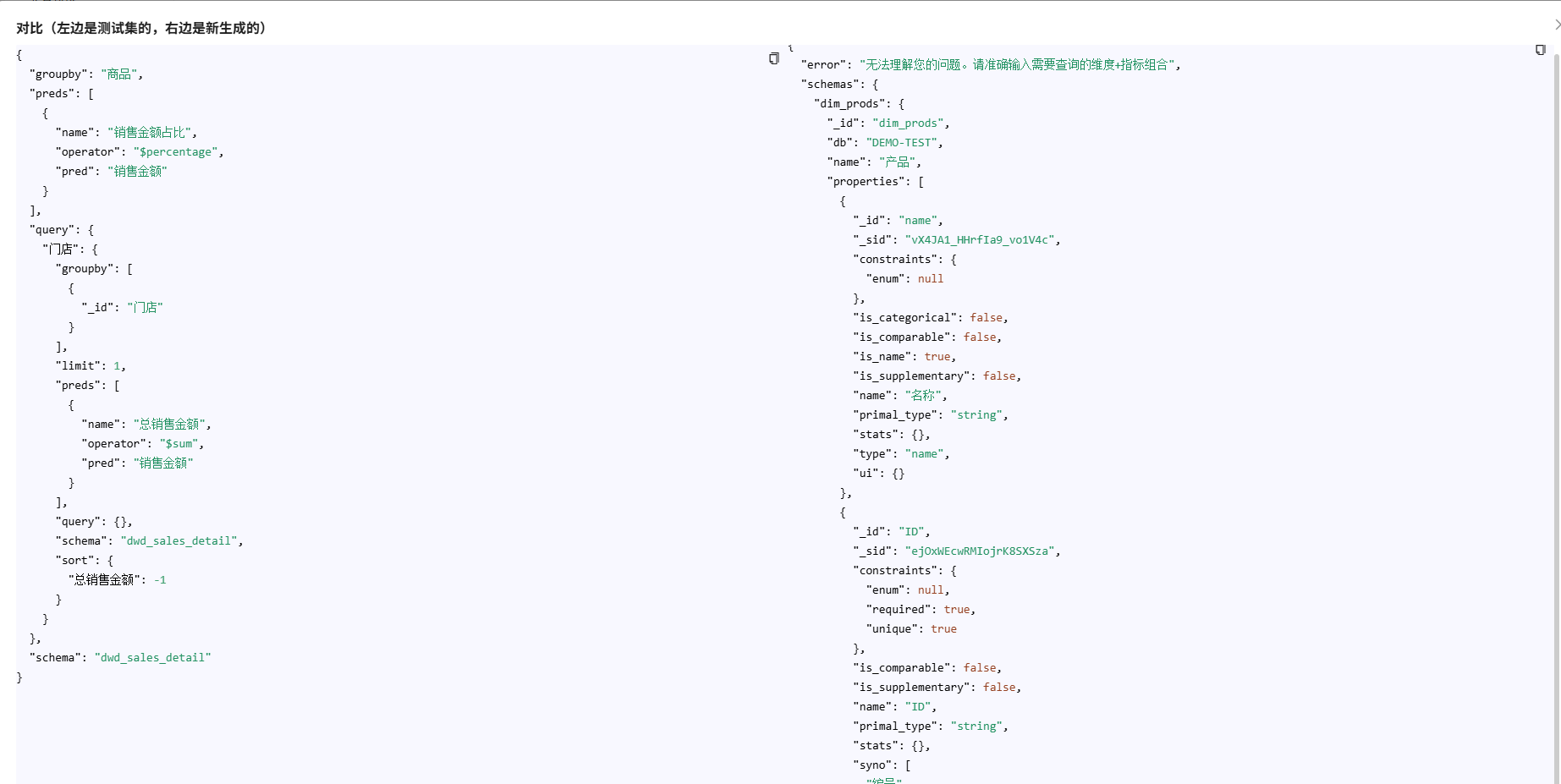Screen dimensions: 1561x784
Task: Select the 对比 heading title
Action: pos(140,28)
